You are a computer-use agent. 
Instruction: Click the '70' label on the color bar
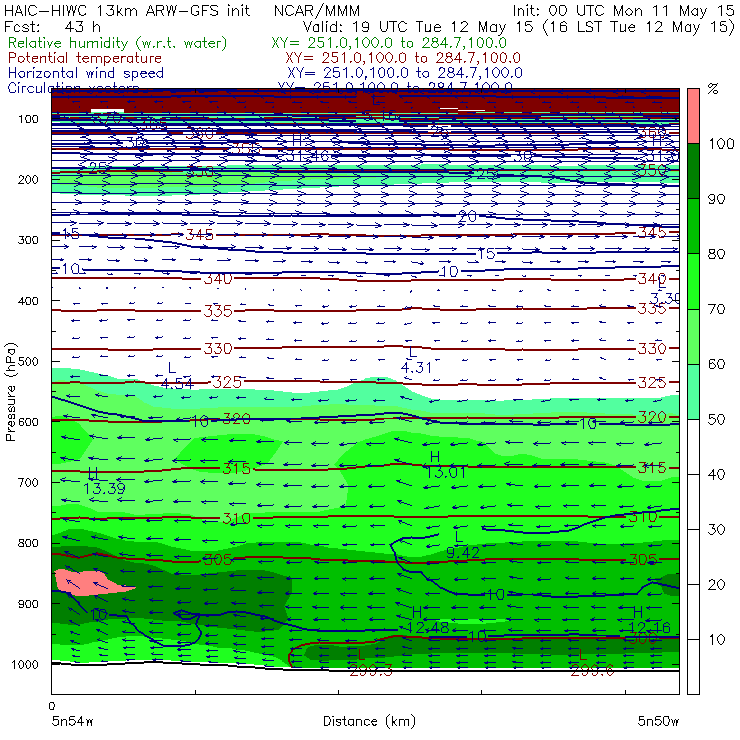[717, 309]
